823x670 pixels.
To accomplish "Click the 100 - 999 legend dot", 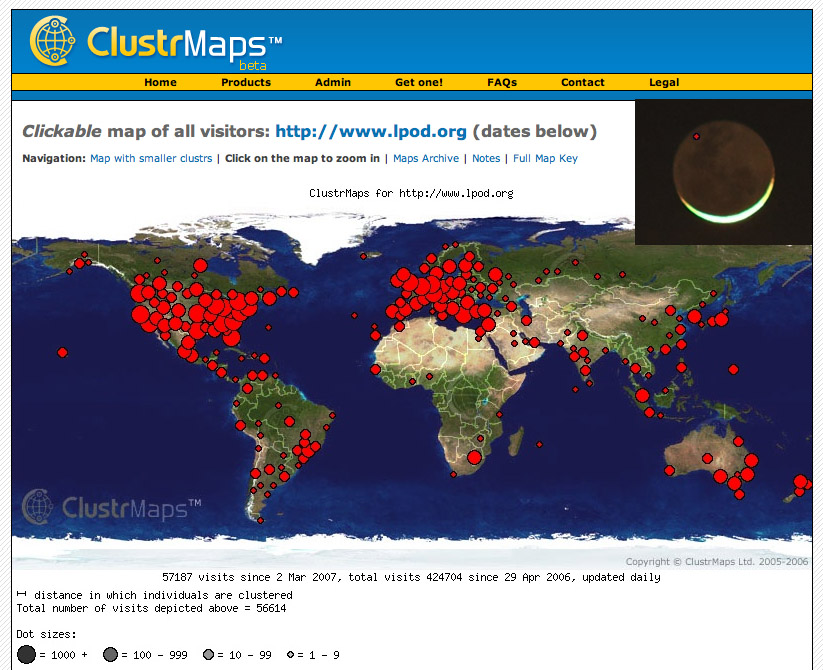I will pyautogui.click(x=110, y=654).
